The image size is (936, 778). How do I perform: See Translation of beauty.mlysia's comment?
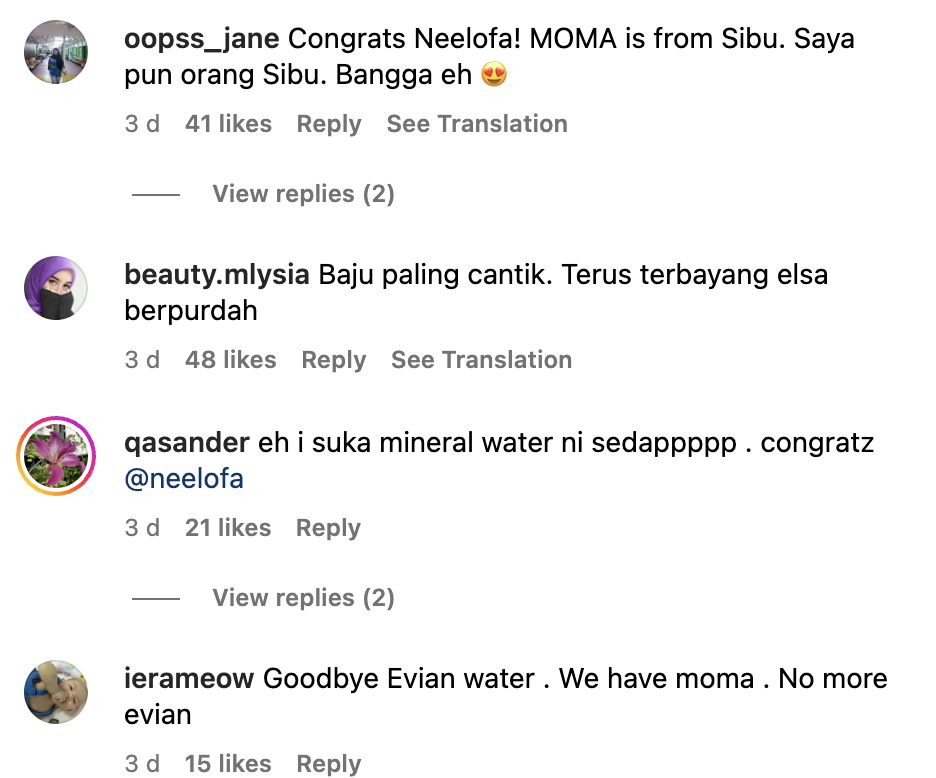click(481, 360)
